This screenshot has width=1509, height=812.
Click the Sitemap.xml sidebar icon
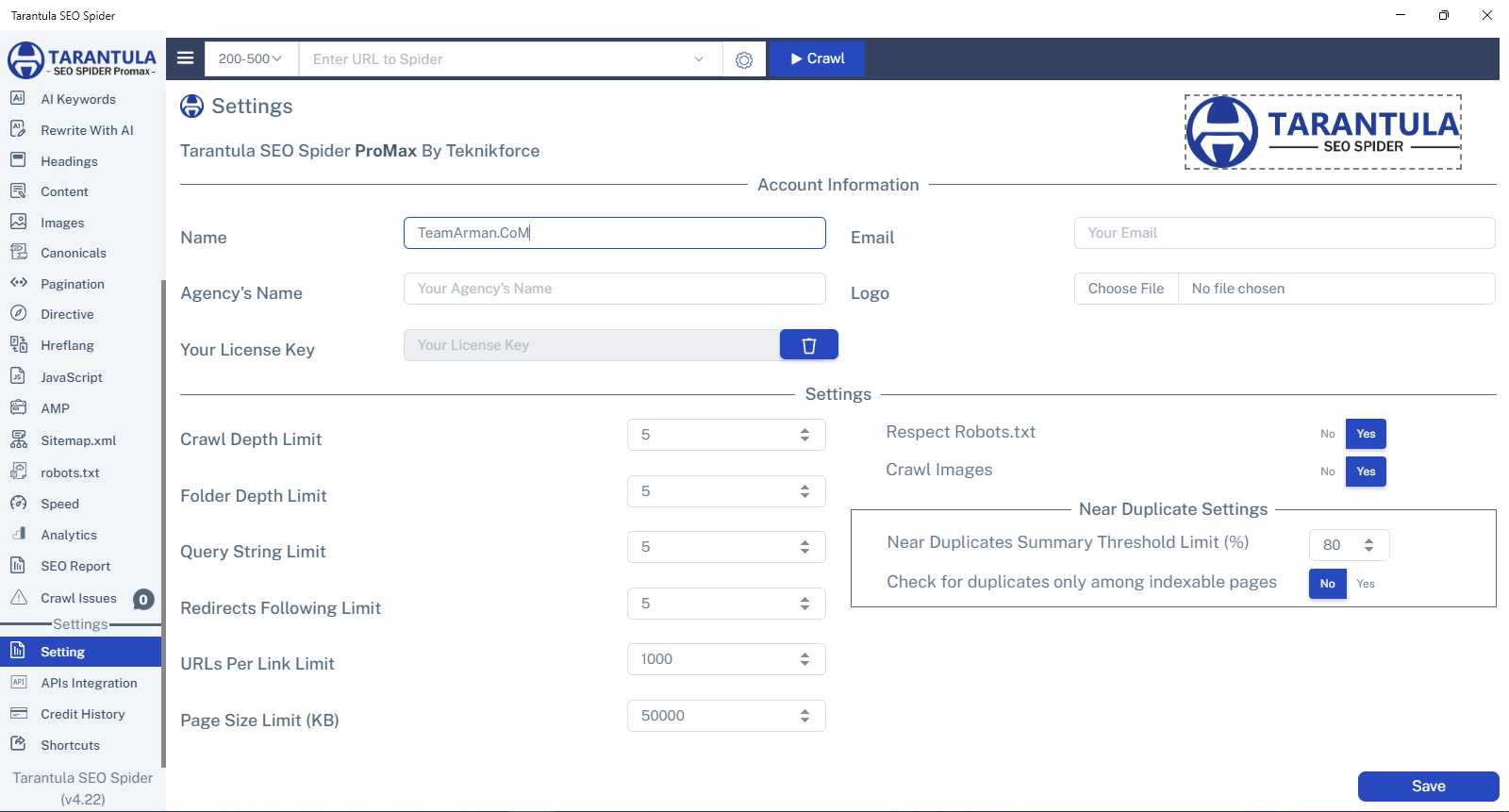(18, 439)
